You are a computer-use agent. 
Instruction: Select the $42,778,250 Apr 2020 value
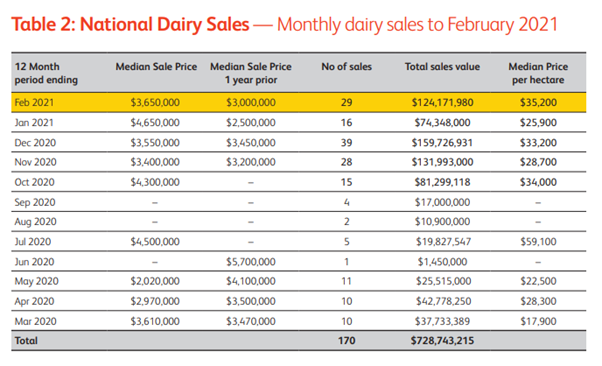click(x=443, y=301)
